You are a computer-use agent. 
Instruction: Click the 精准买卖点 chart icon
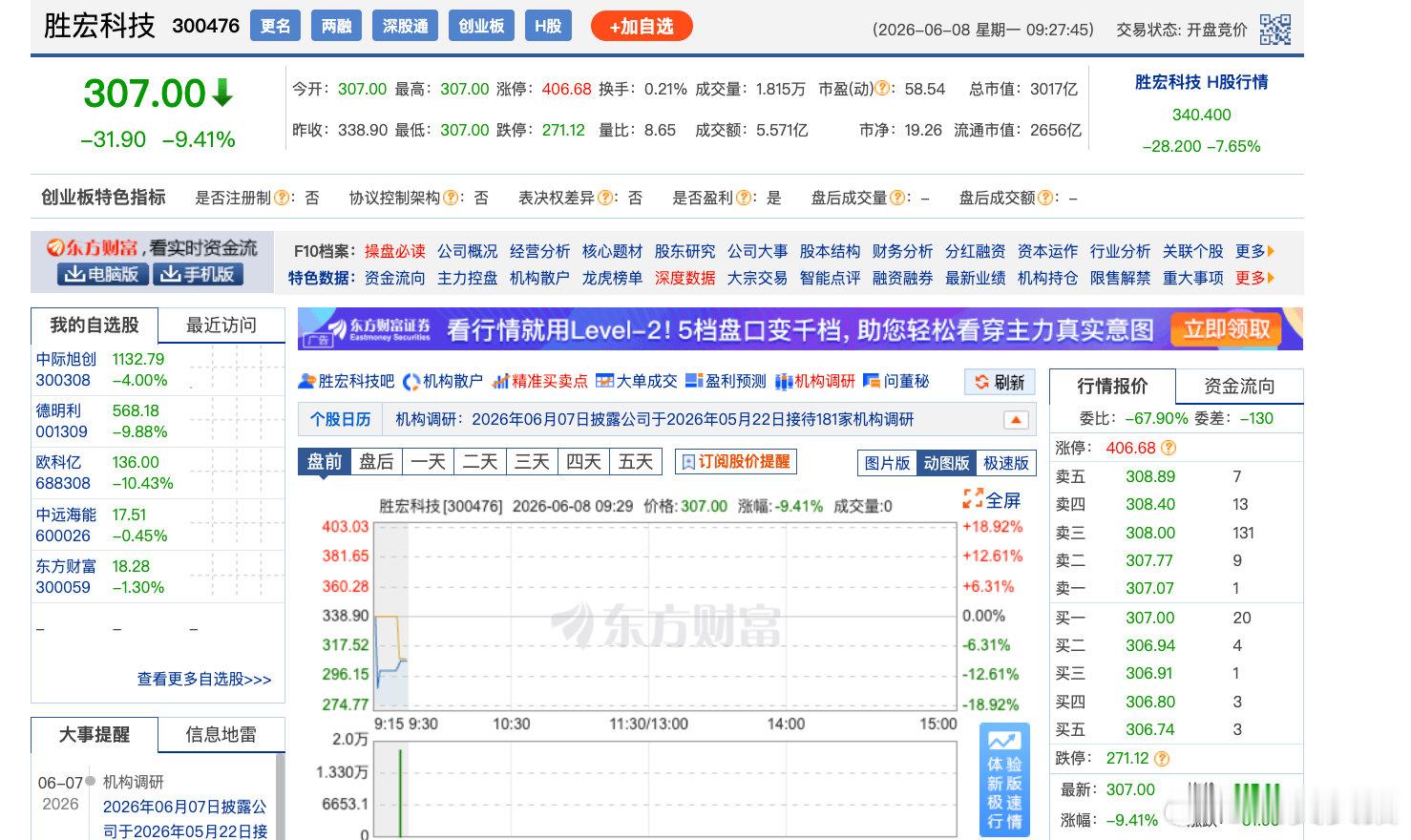tap(500, 382)
